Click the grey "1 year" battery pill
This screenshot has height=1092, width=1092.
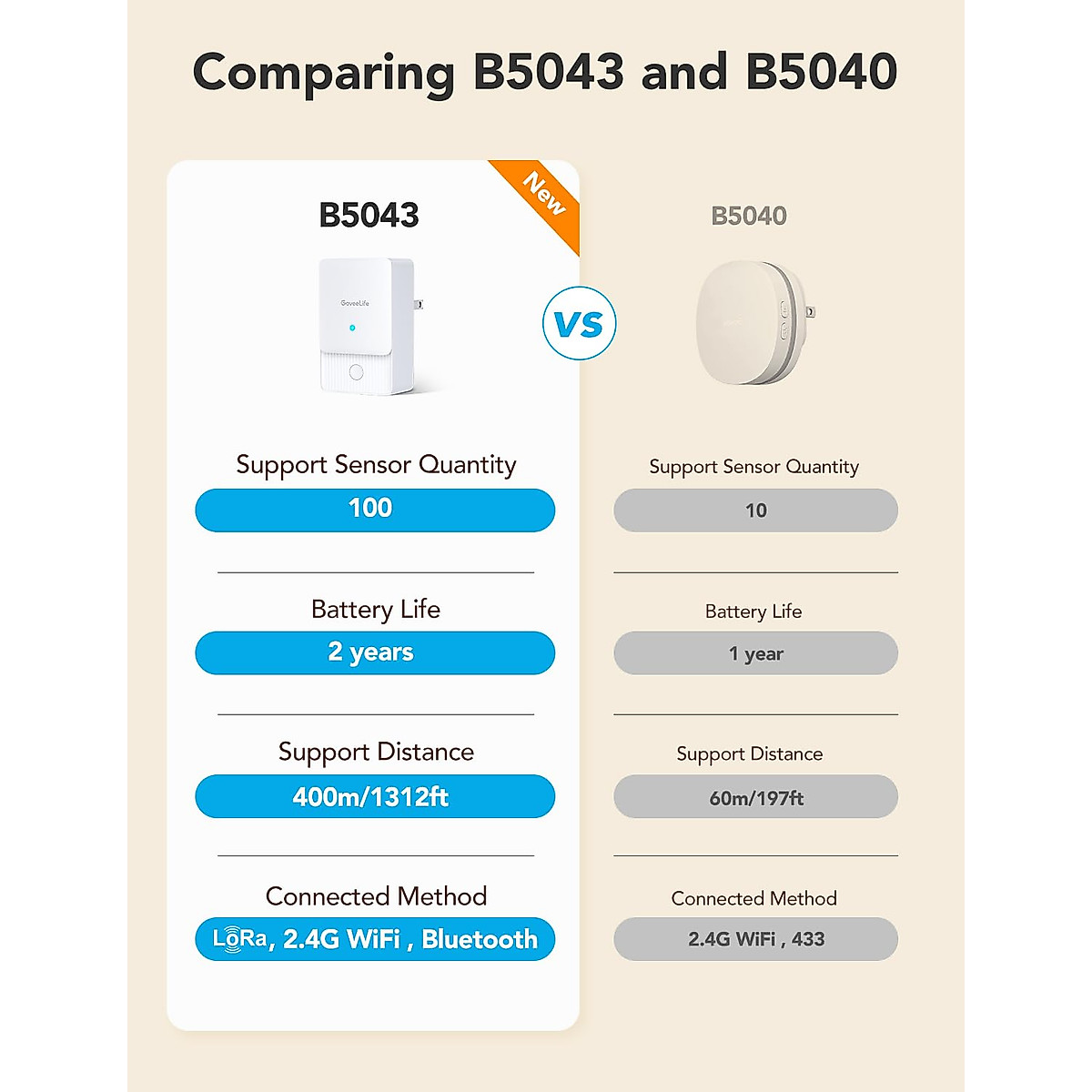click(x=755, y=653)
